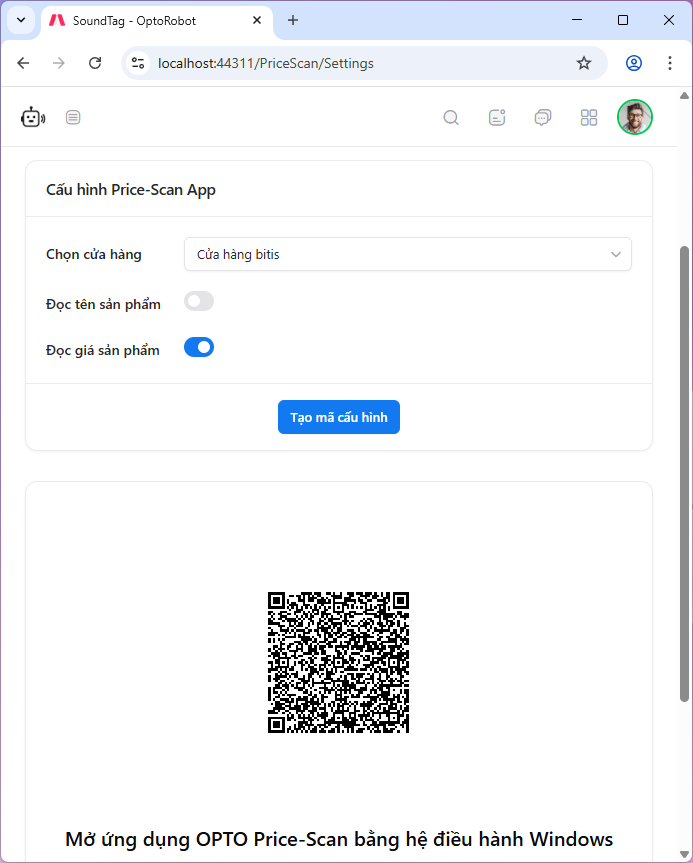Open the chat messages icon
This screenshot has height=863, width=693.
543,117
